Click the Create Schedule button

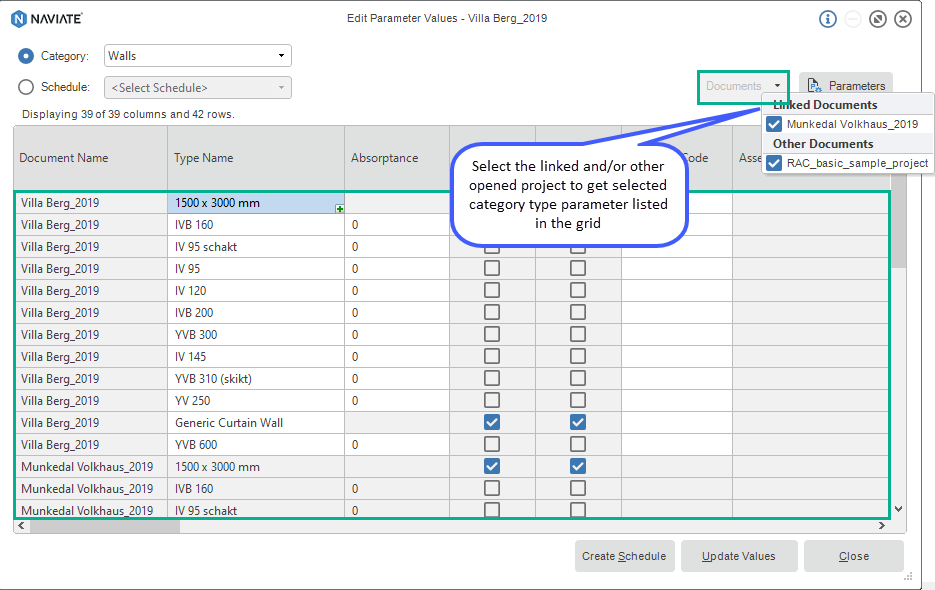pos(624,555)
